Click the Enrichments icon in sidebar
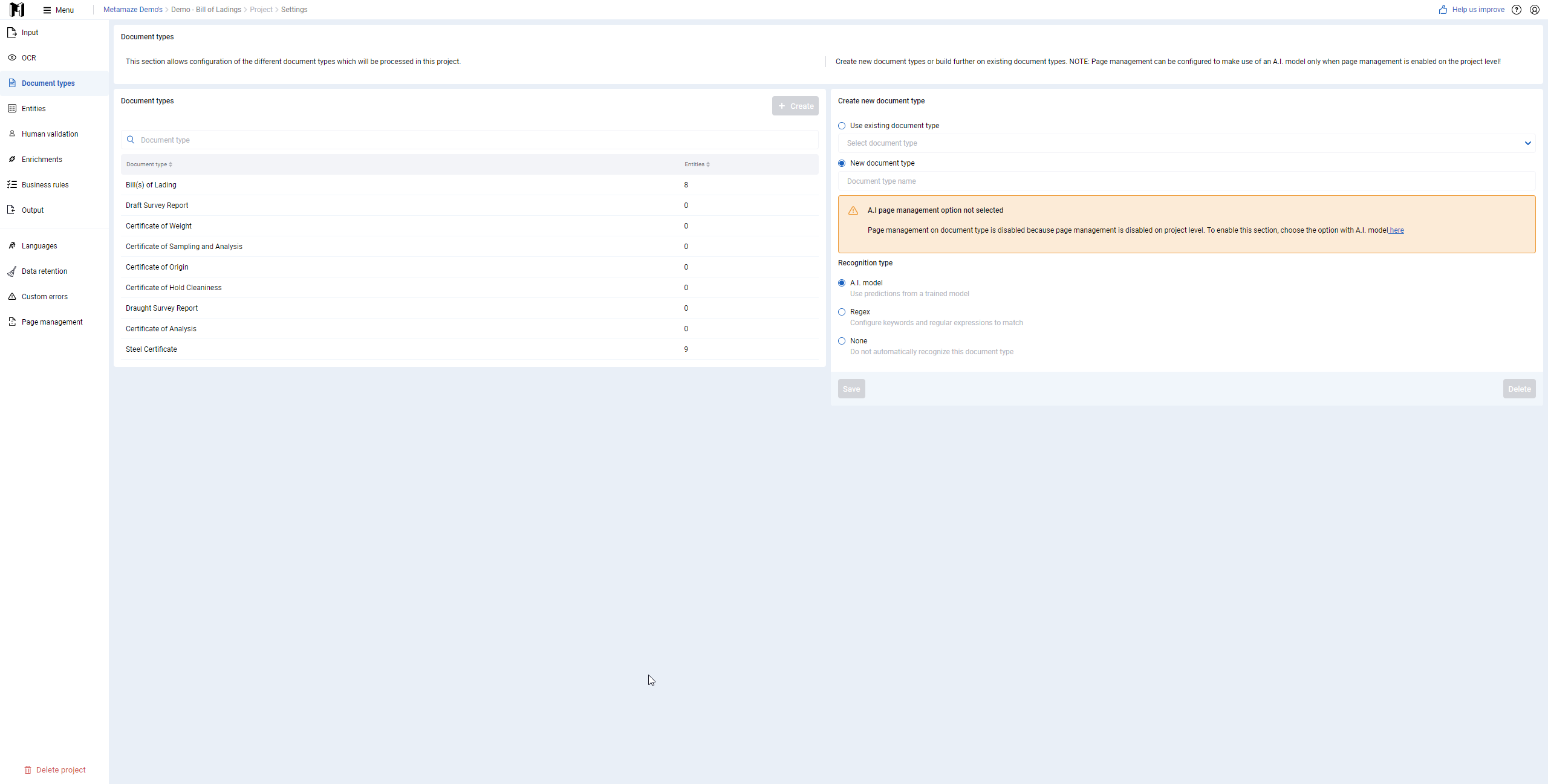The image size is (1548, 784). 12,160
